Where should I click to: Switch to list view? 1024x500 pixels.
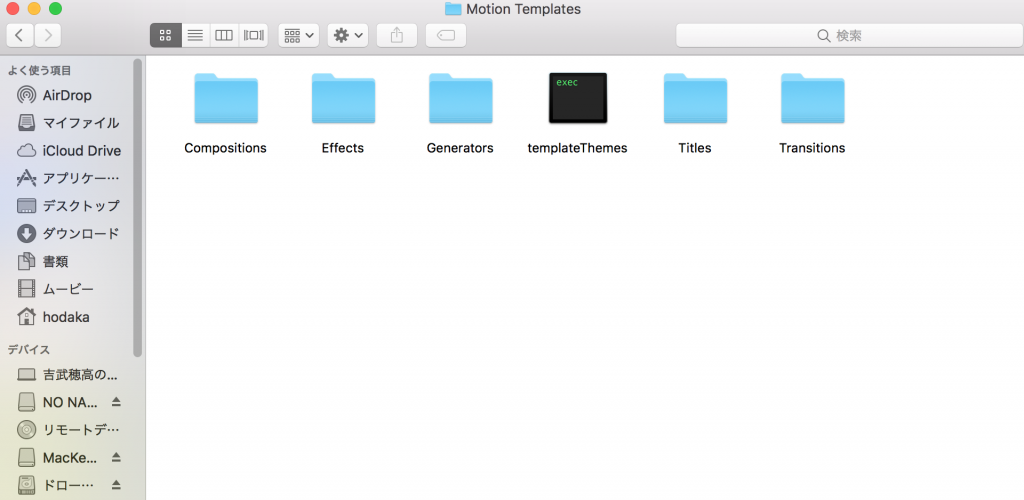[x=195, y=35]
